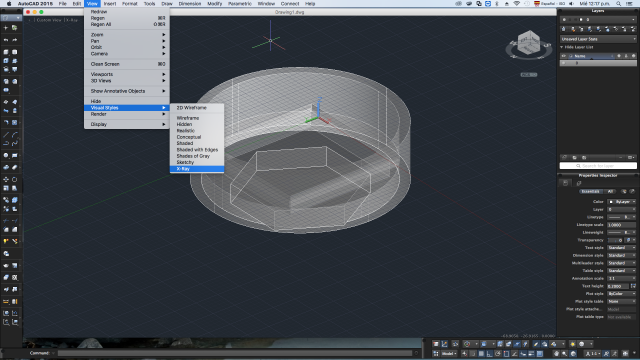Toggle visibility eye of layer 0

(564, 63)
